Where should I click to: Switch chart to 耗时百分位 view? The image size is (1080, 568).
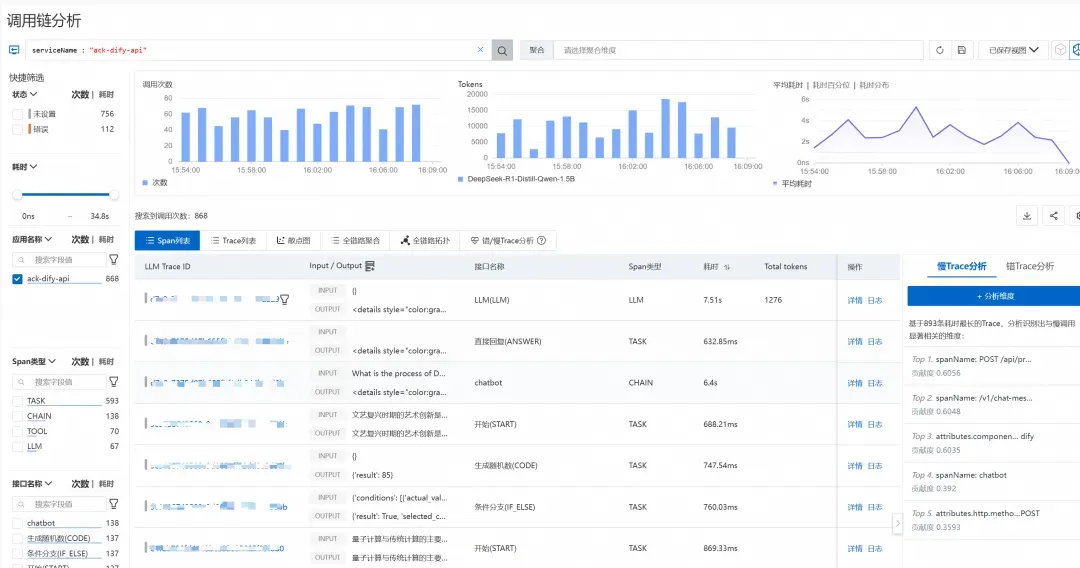pos(831,85)
